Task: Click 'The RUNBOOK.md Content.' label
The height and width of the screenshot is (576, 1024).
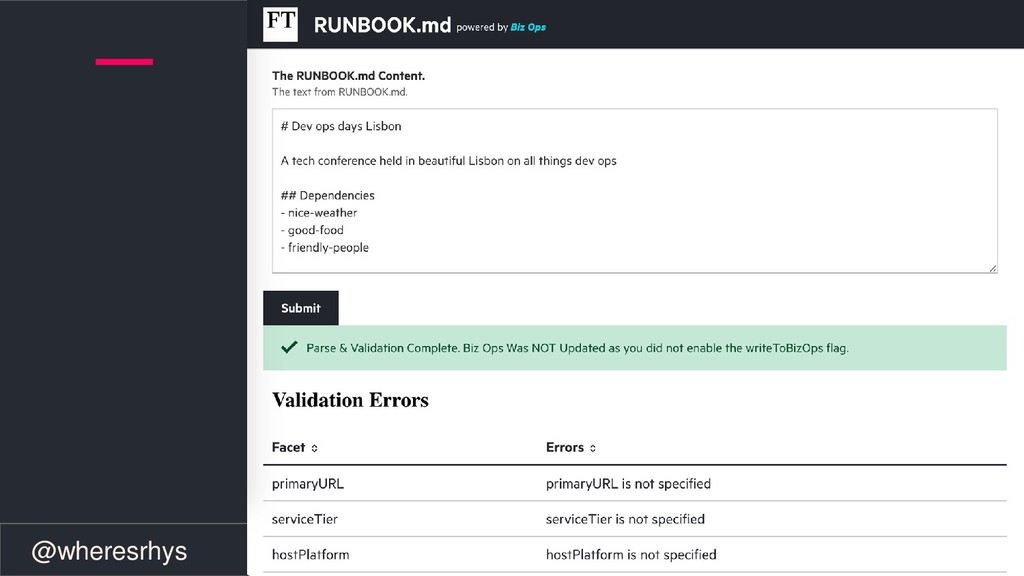Action: pyautogui.click(x=348, y=76)
